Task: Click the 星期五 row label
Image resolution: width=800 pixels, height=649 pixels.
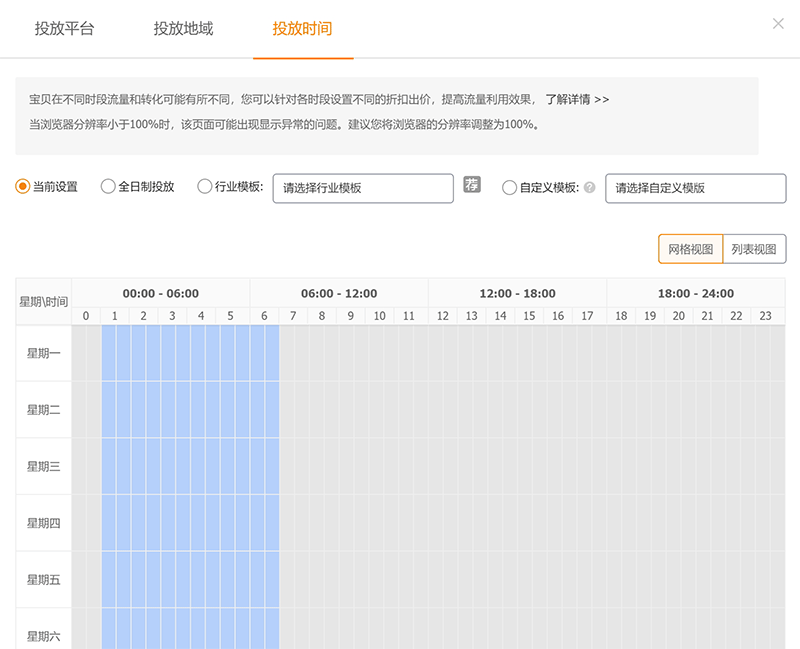Action: (43, 579)
